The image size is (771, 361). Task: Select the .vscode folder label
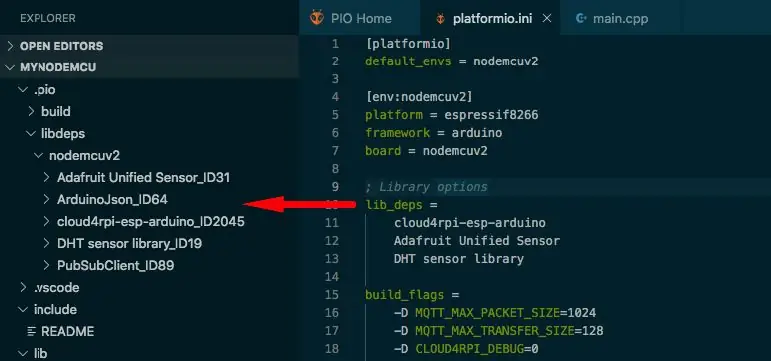click(57, 287)
